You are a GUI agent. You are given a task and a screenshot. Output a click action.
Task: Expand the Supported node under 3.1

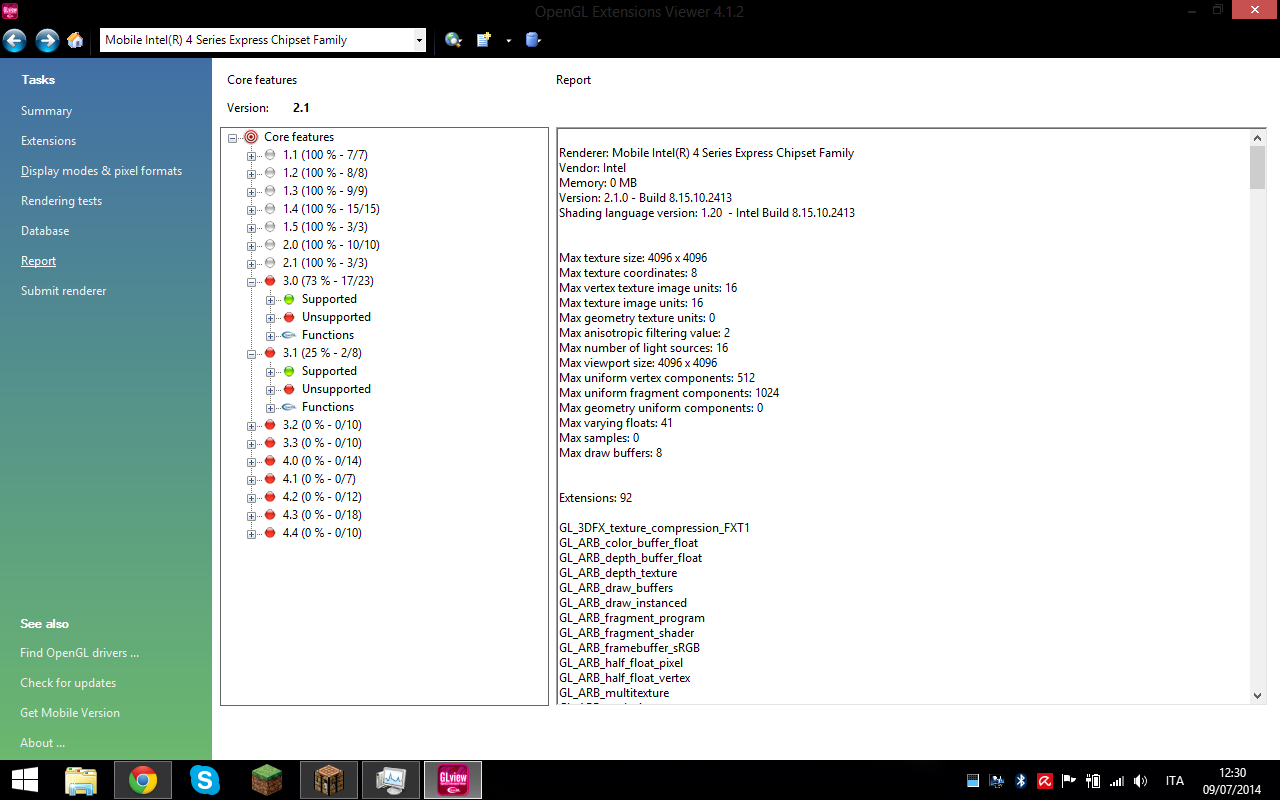(x=271, y=372)
